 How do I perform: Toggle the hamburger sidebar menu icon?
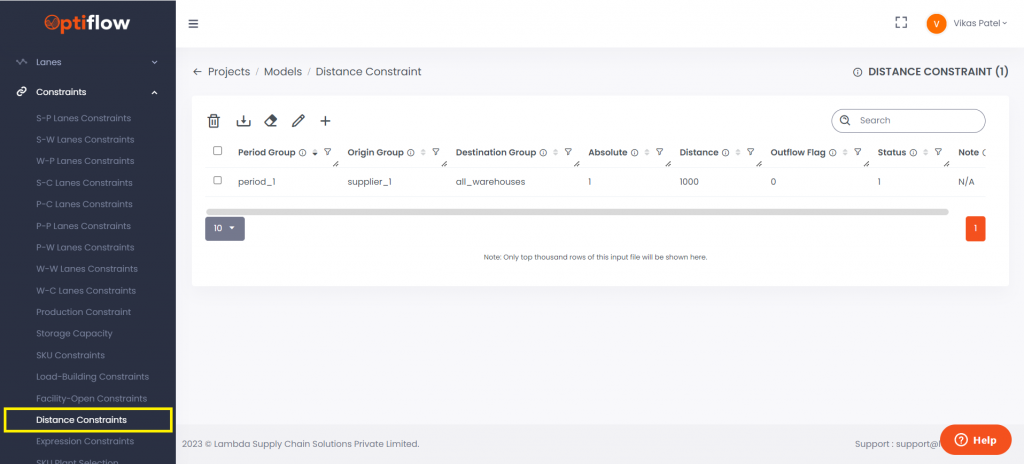click(193, 24)
